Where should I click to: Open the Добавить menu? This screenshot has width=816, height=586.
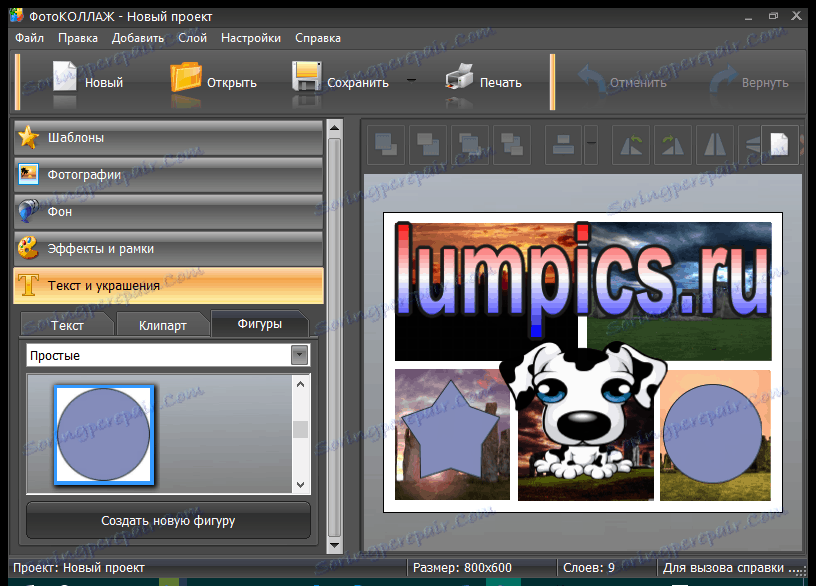pos(138,38)
